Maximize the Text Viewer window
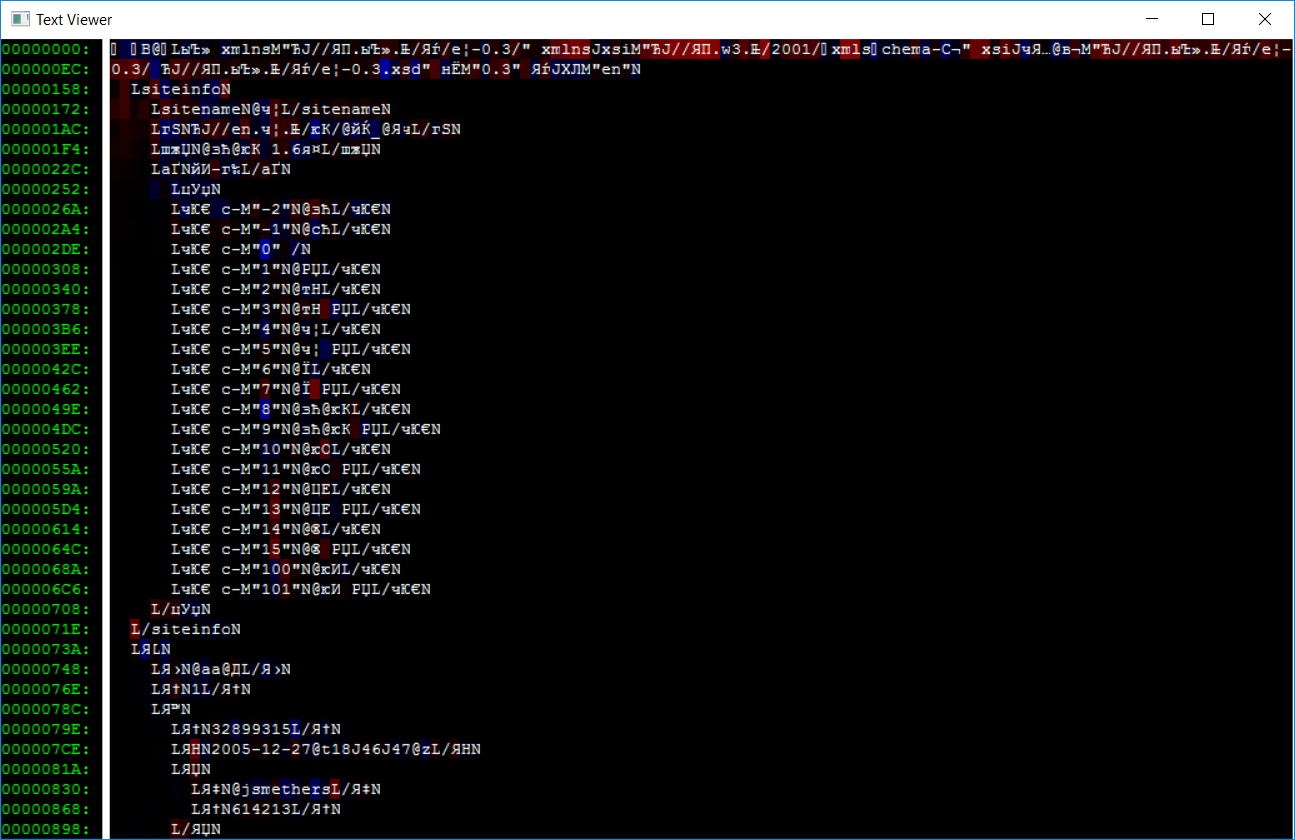 tap(1208, 19)
